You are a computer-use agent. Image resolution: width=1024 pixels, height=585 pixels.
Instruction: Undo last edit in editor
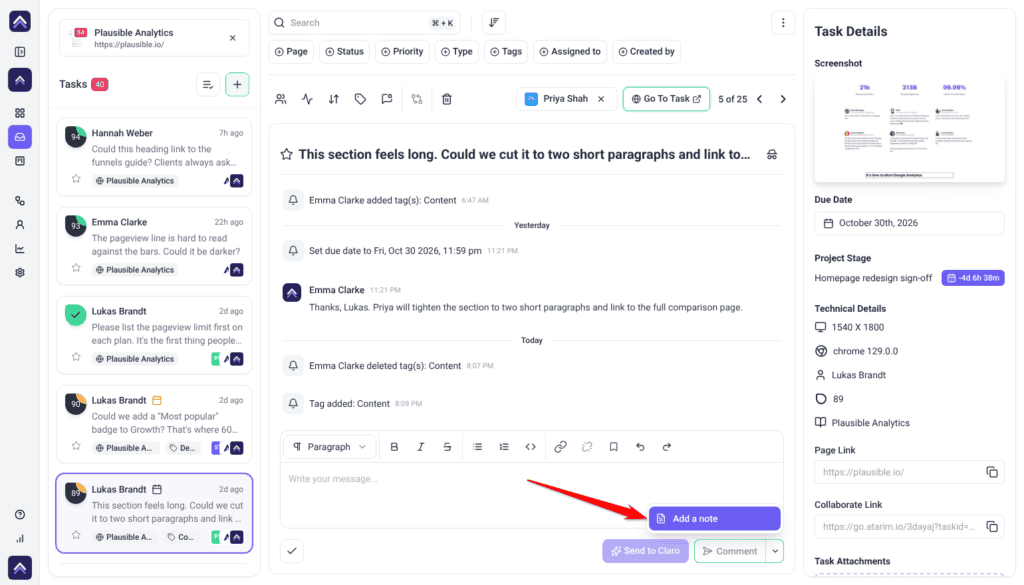[x=640, y=447]
